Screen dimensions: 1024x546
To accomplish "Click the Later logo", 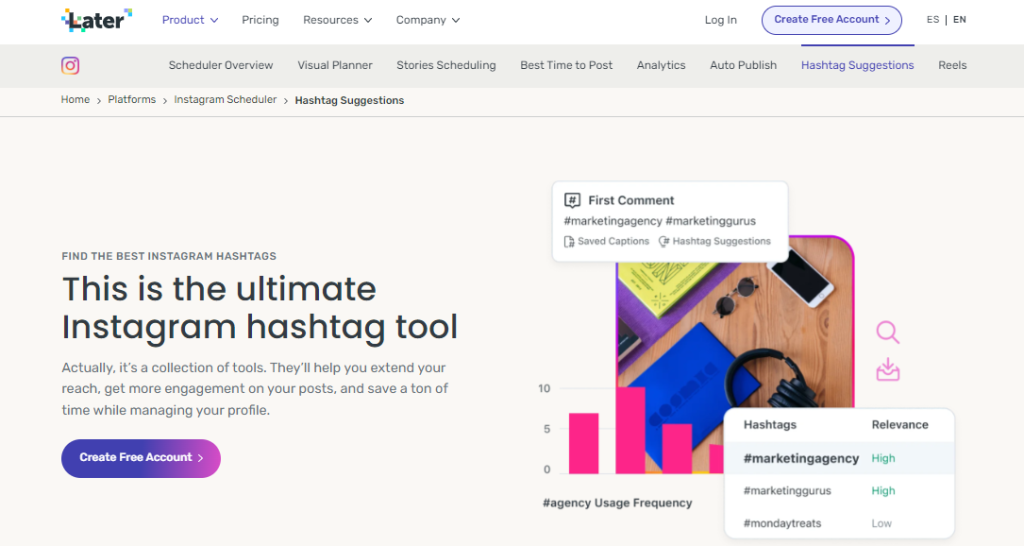I will pyautogui.click(x=97, y=20).
